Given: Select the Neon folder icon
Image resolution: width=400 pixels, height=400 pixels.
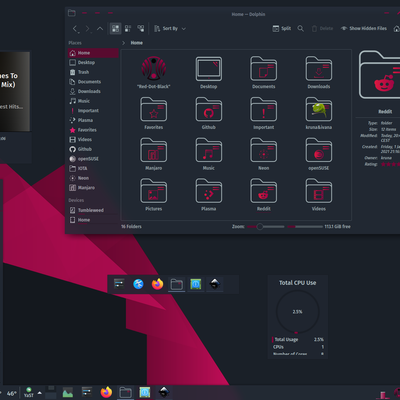Looking at the screenshot, I should [x=264, y=150].
